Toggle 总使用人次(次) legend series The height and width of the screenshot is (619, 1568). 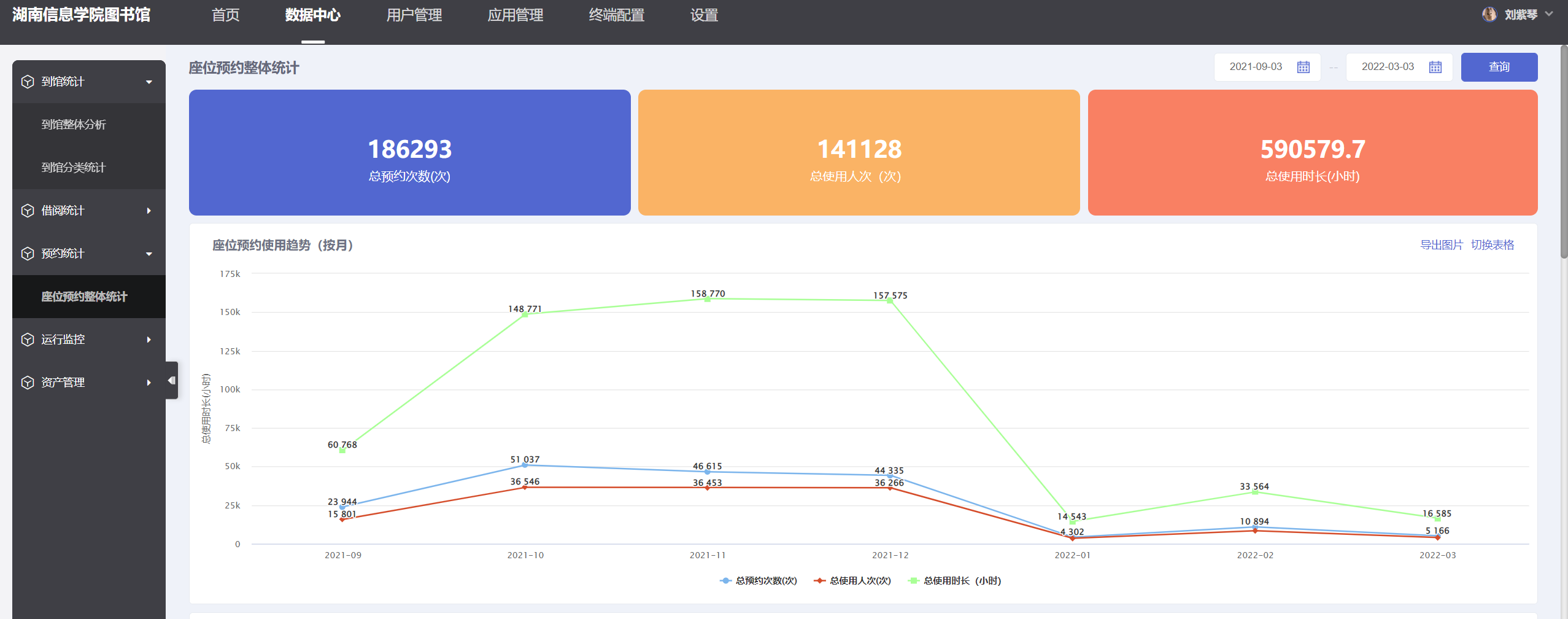852,580
